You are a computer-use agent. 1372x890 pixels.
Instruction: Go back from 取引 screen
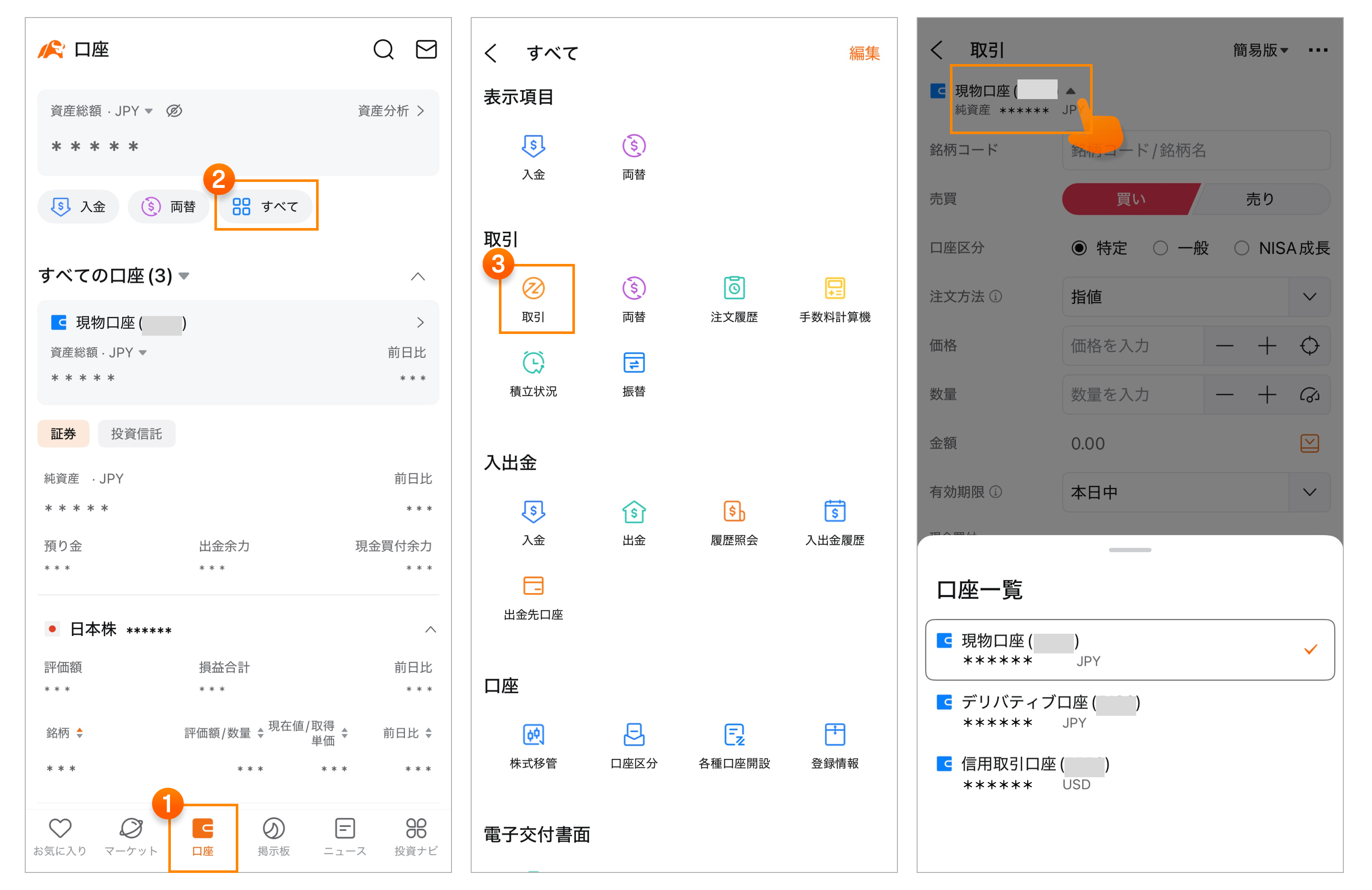(937, 50)
